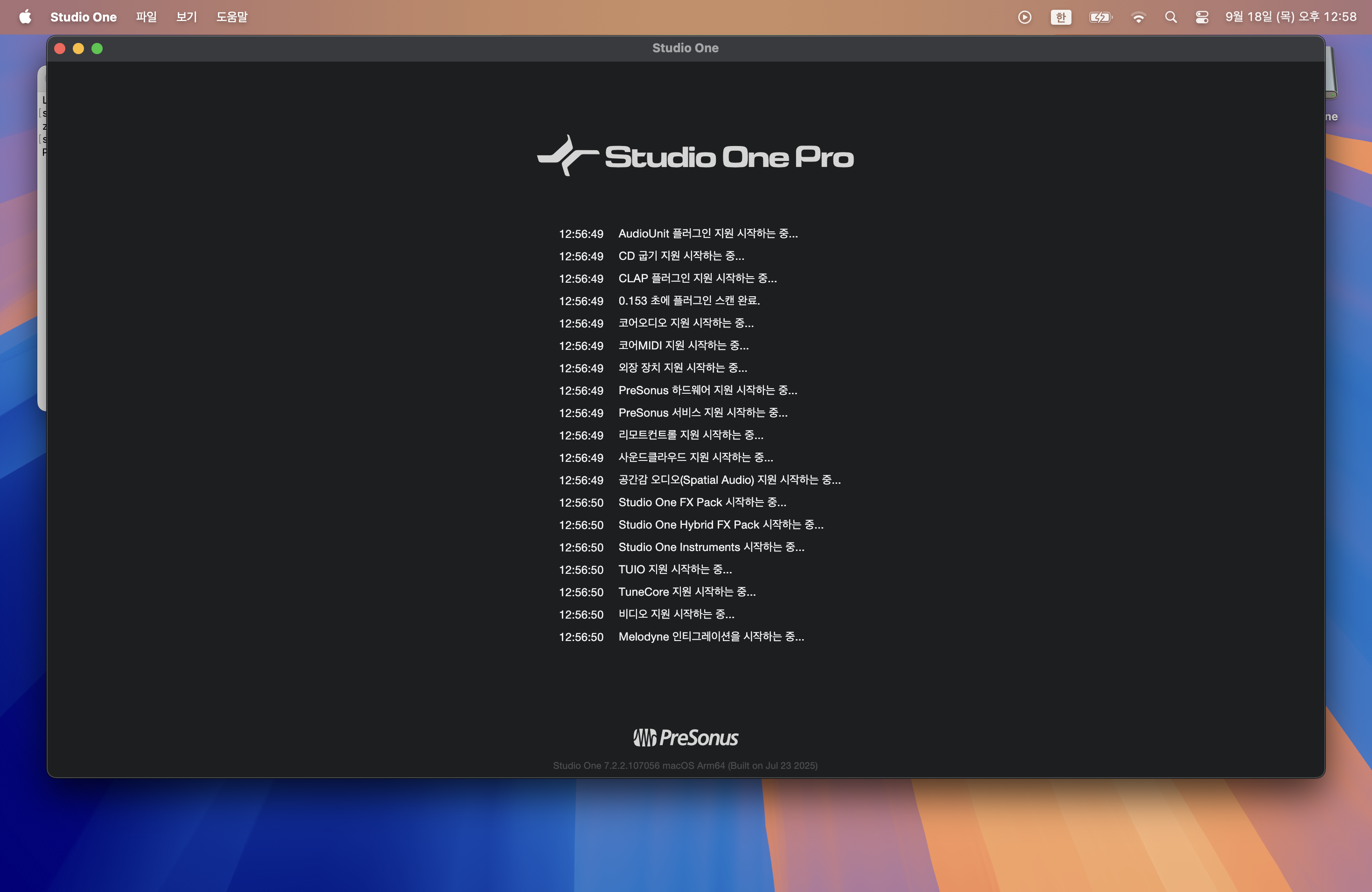Click the date and time 9월 18일

1291,17
